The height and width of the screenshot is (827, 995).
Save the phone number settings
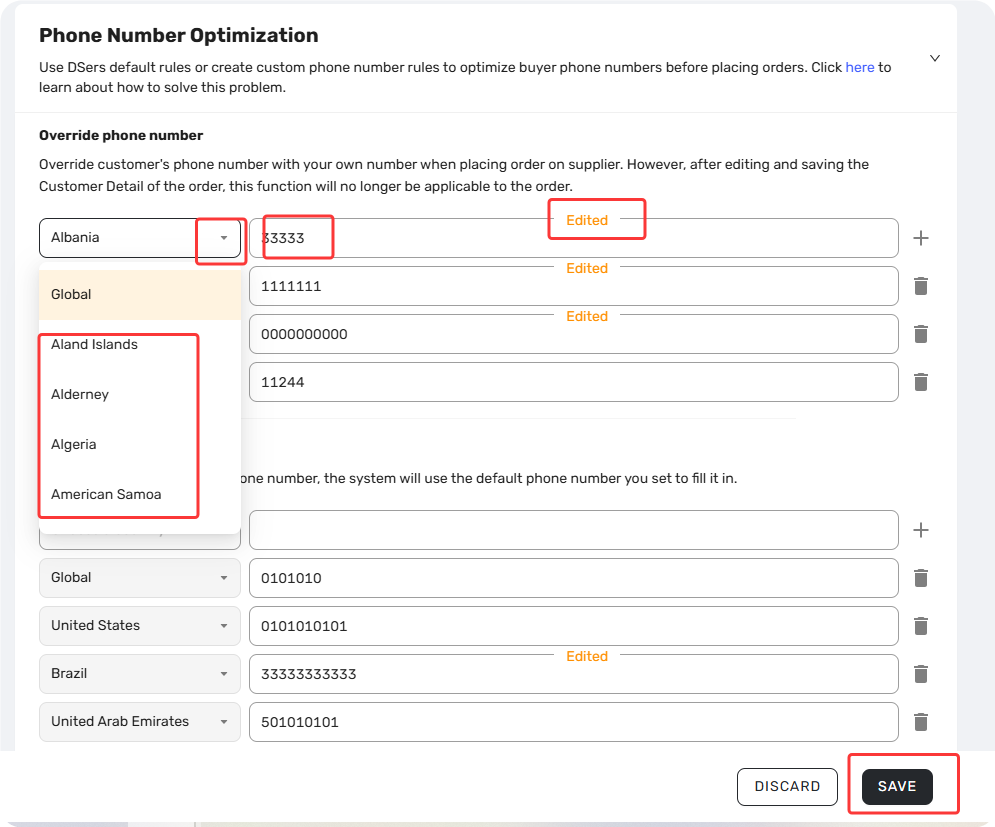[x=897, y=786]
